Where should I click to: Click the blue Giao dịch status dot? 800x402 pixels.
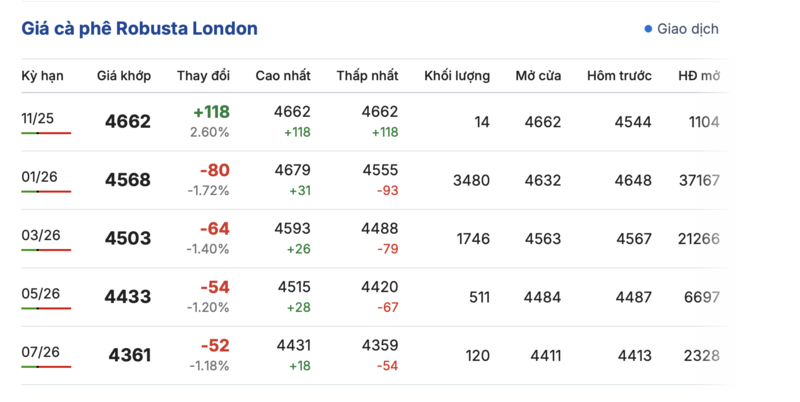coord(648,29)
